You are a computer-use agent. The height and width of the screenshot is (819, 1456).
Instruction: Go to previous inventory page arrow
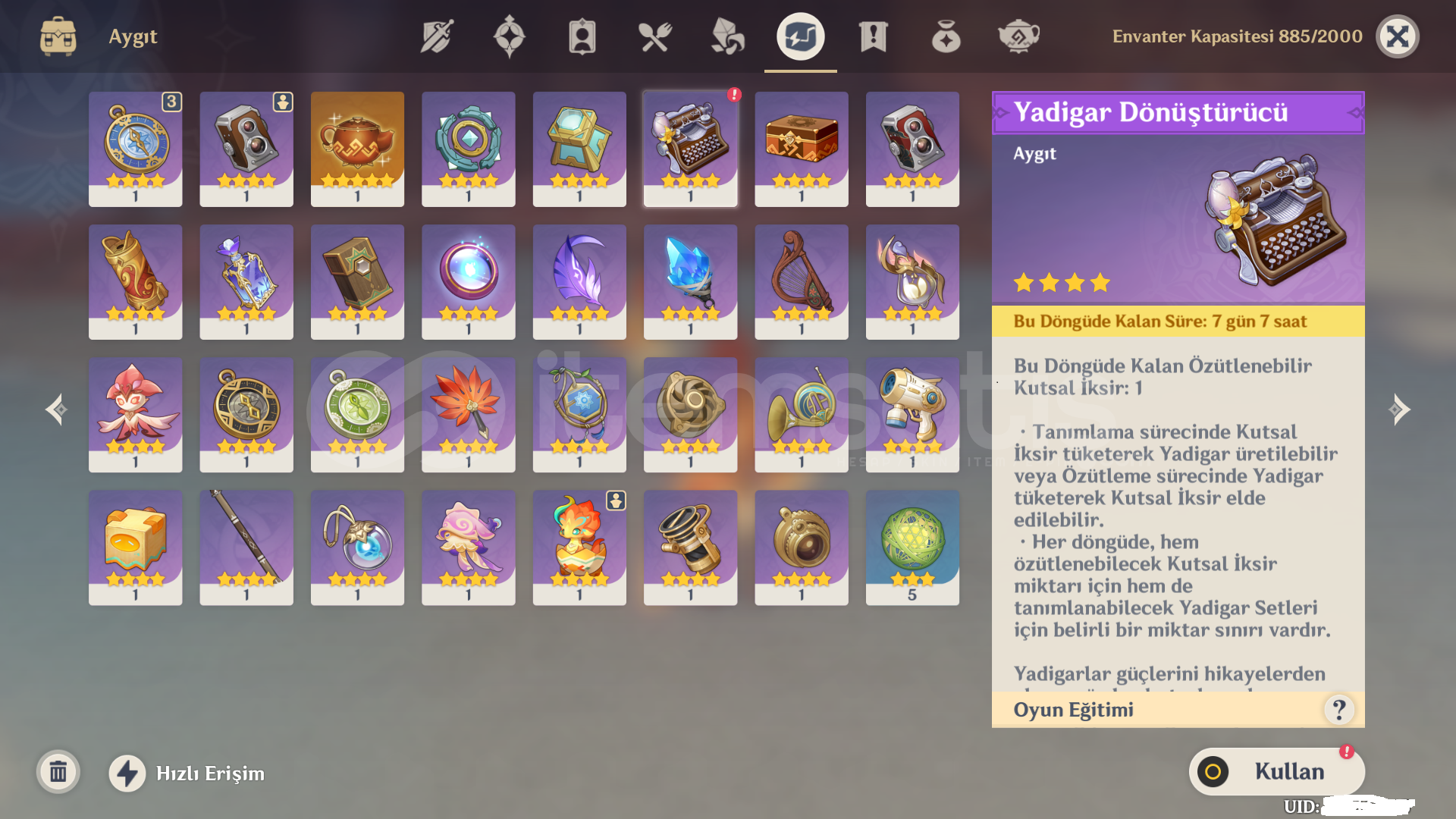(56, 409)
